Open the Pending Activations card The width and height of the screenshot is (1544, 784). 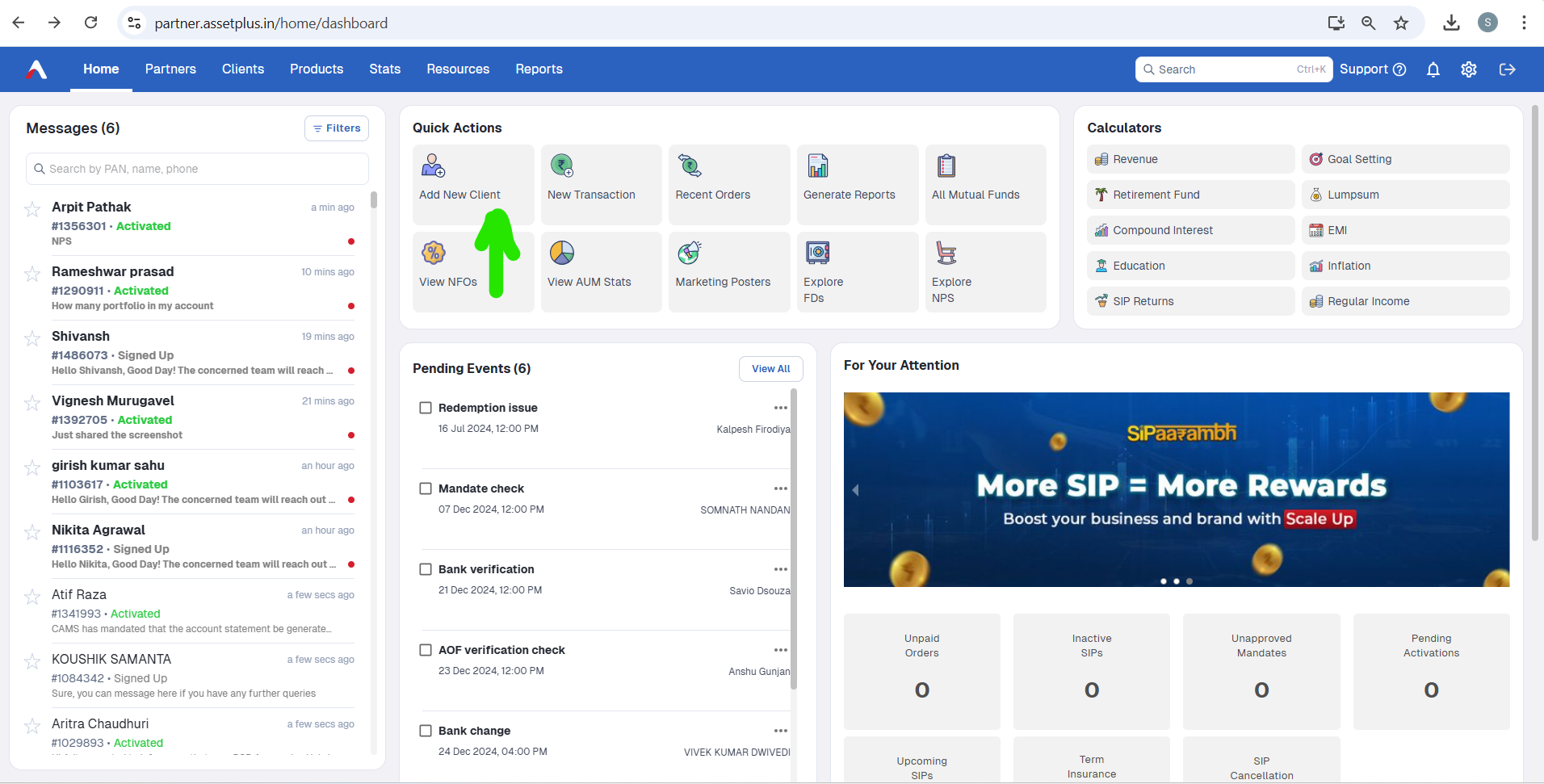click(1432, 672)
